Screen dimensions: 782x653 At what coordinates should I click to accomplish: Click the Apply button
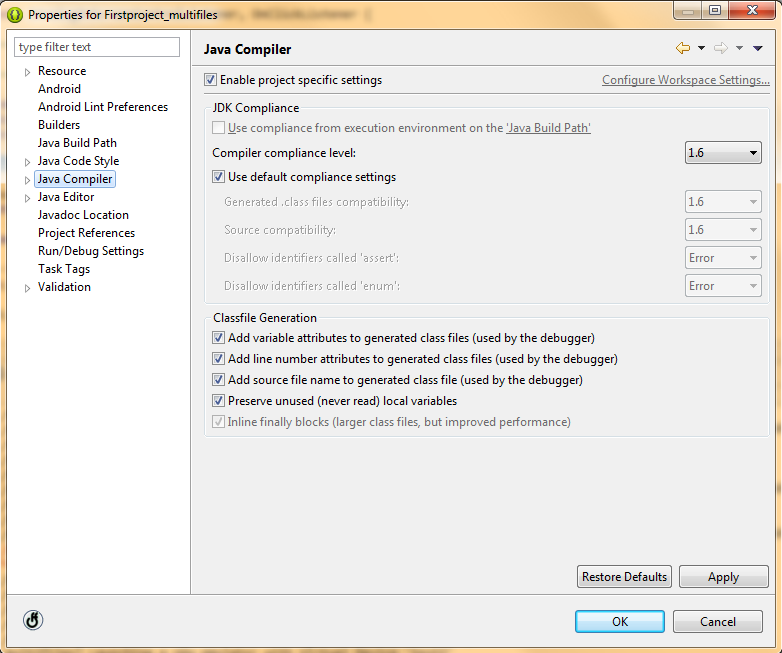click(724, 577)
